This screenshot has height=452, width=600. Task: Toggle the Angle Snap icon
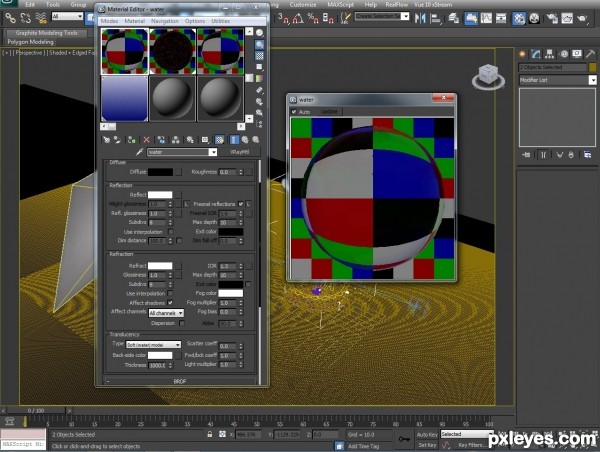click(298, 18)
